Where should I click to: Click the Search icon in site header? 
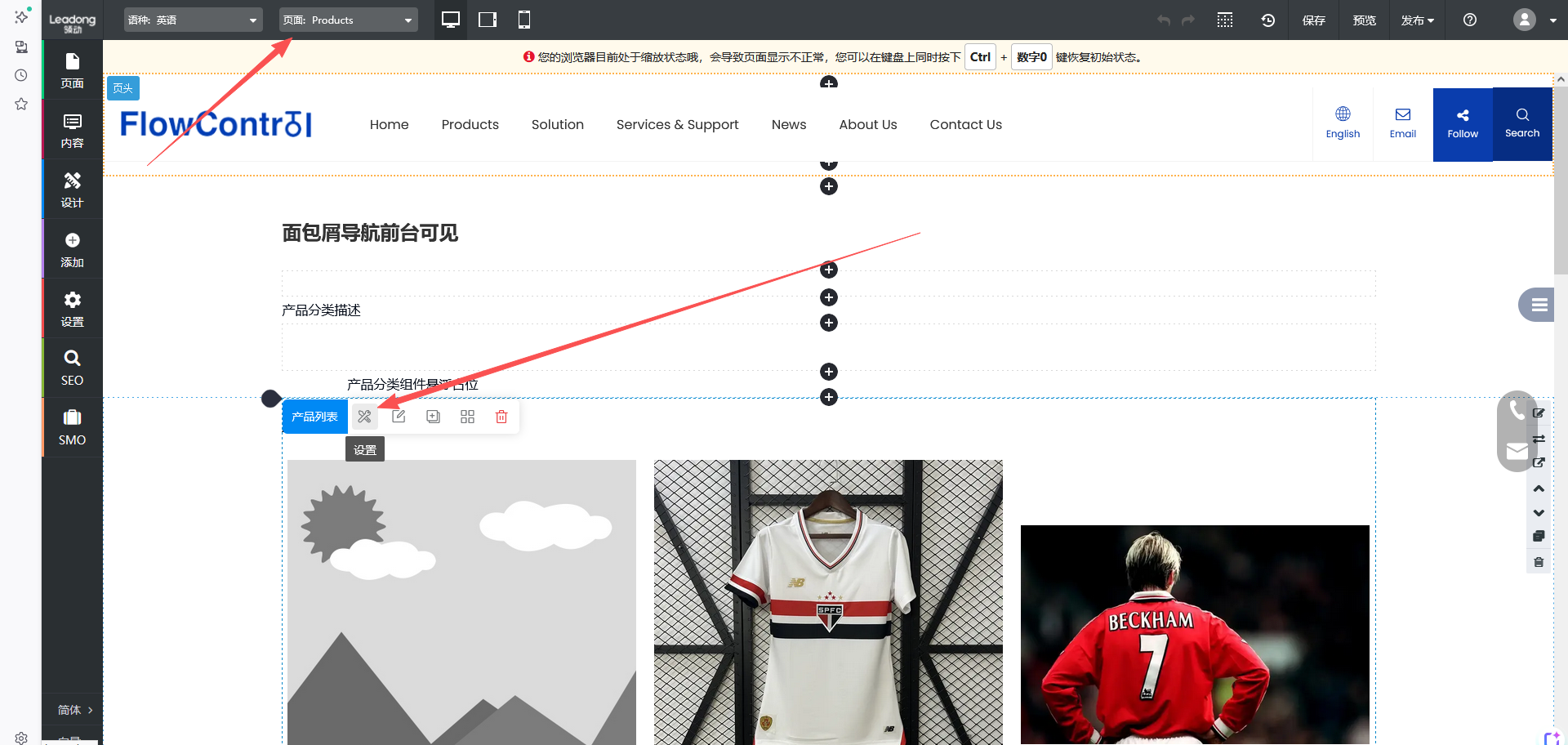pyautogui.click(x=1522, y=123)
